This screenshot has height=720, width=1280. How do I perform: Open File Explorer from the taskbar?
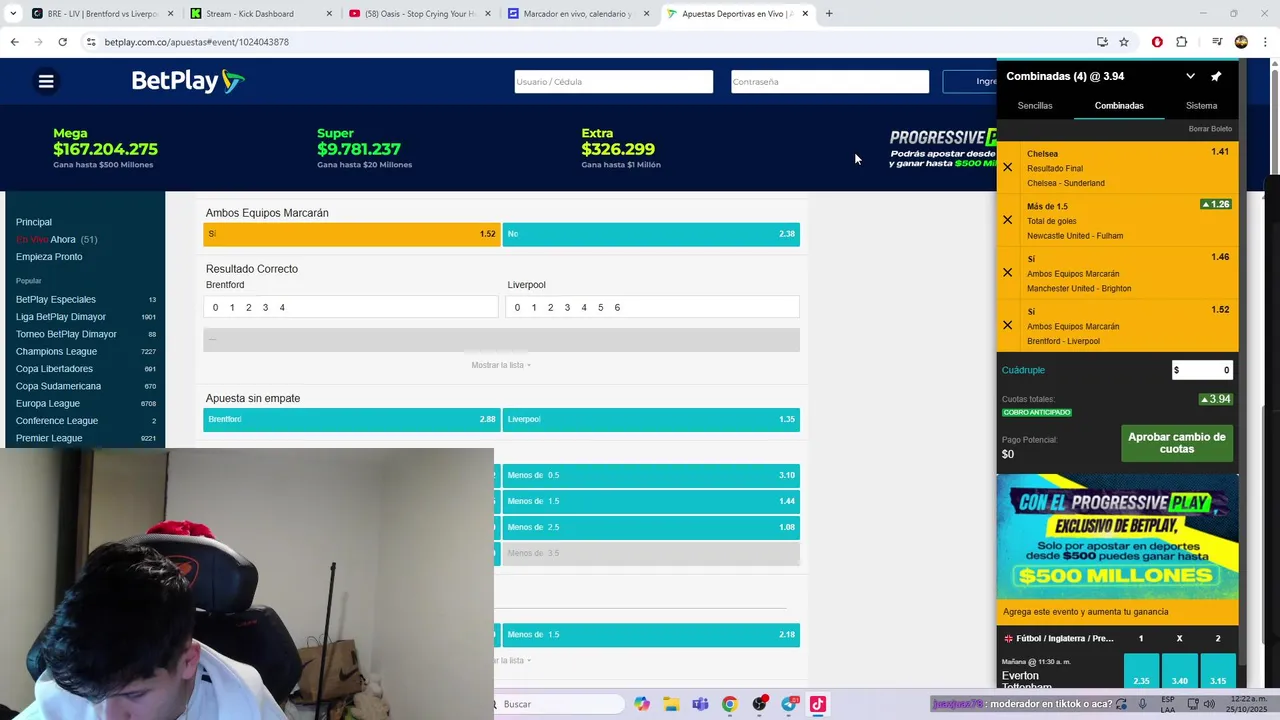coord(670,704)
